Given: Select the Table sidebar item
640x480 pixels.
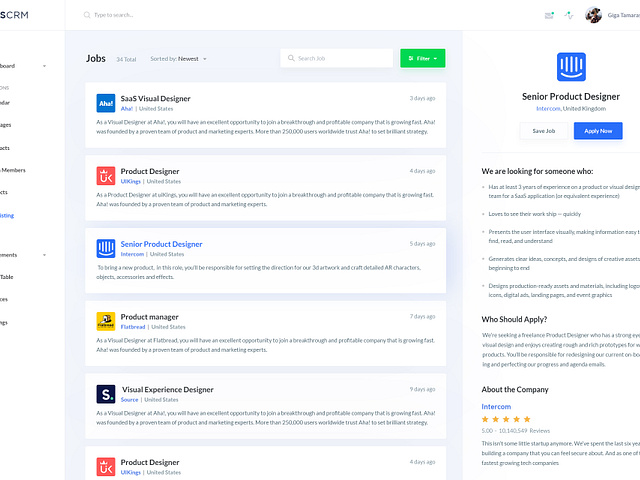Looking at the screenshot, I should (7, 277).
